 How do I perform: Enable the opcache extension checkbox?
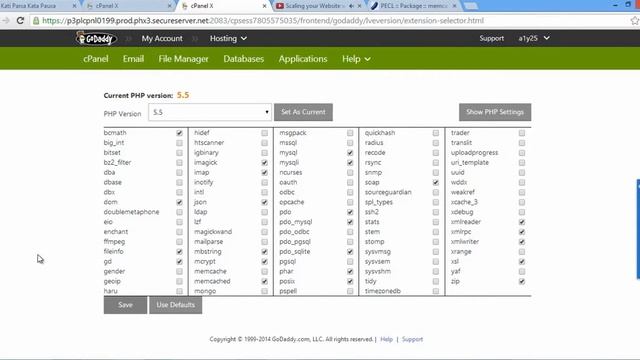pyautogui.click(x=350, y=202)
